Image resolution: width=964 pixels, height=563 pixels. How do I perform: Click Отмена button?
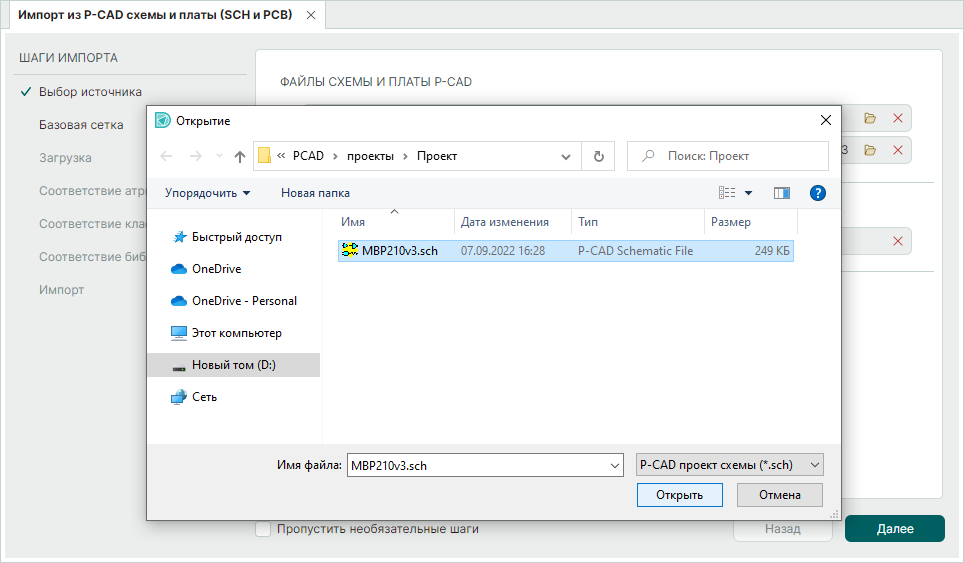click(780, 495)
